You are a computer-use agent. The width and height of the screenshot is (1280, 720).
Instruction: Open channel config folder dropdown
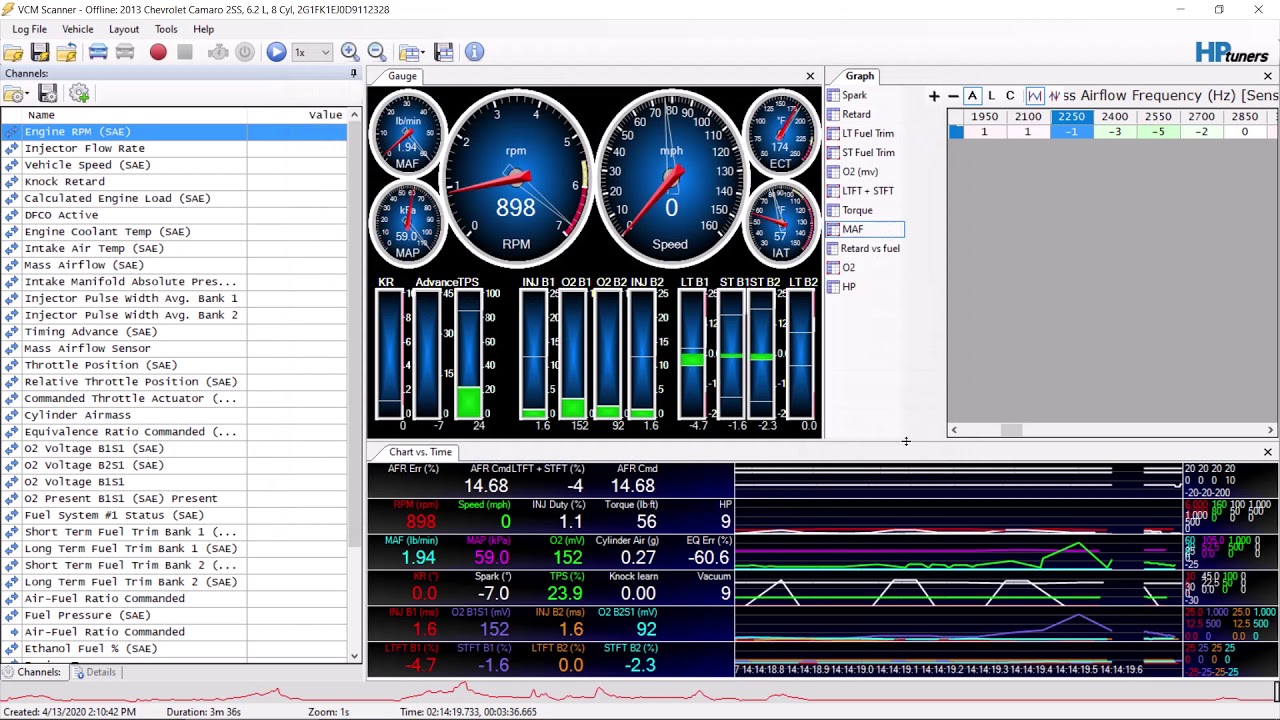(x=15, y=93)
